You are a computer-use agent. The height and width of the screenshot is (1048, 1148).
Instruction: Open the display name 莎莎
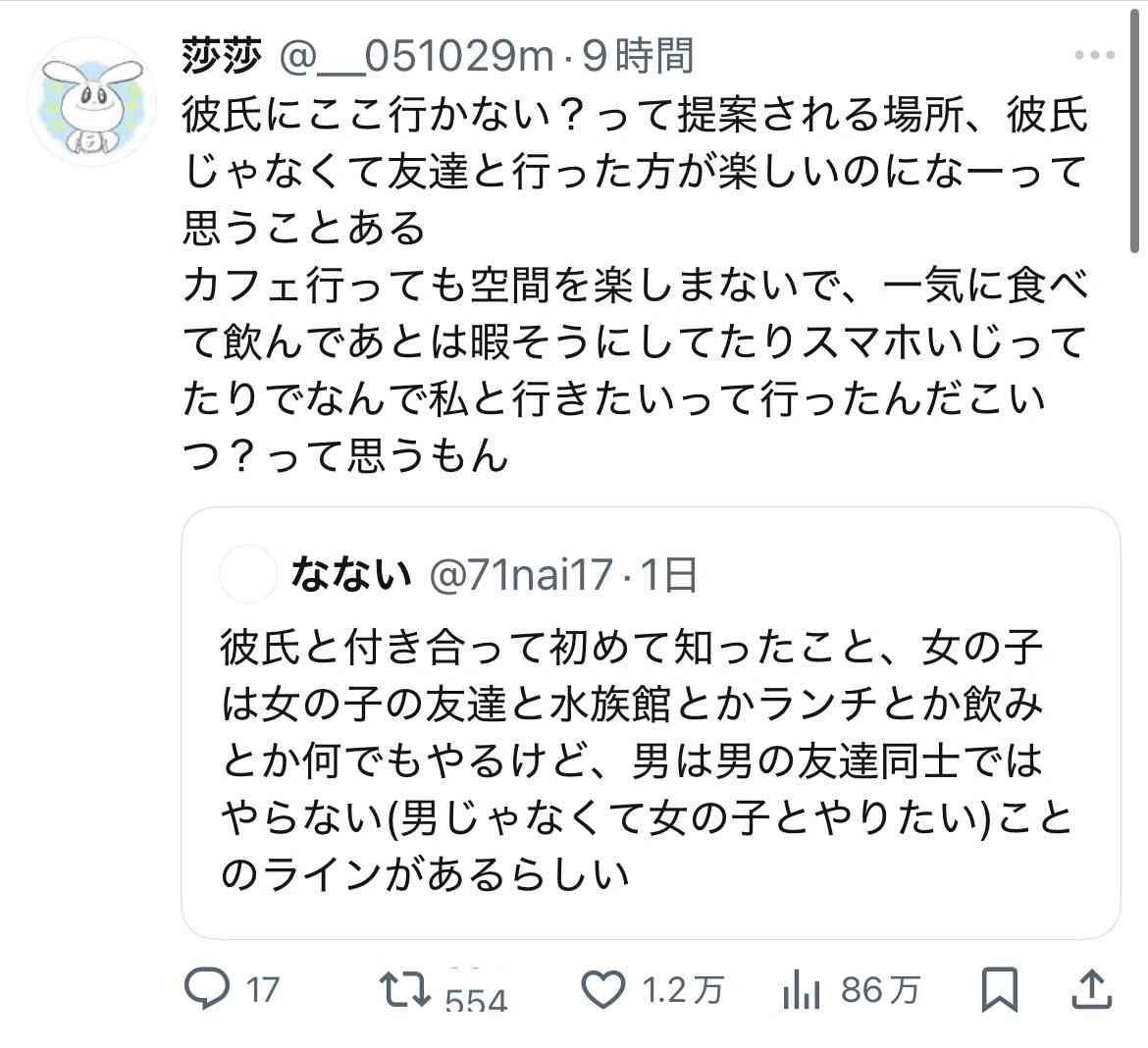[222, 57]
